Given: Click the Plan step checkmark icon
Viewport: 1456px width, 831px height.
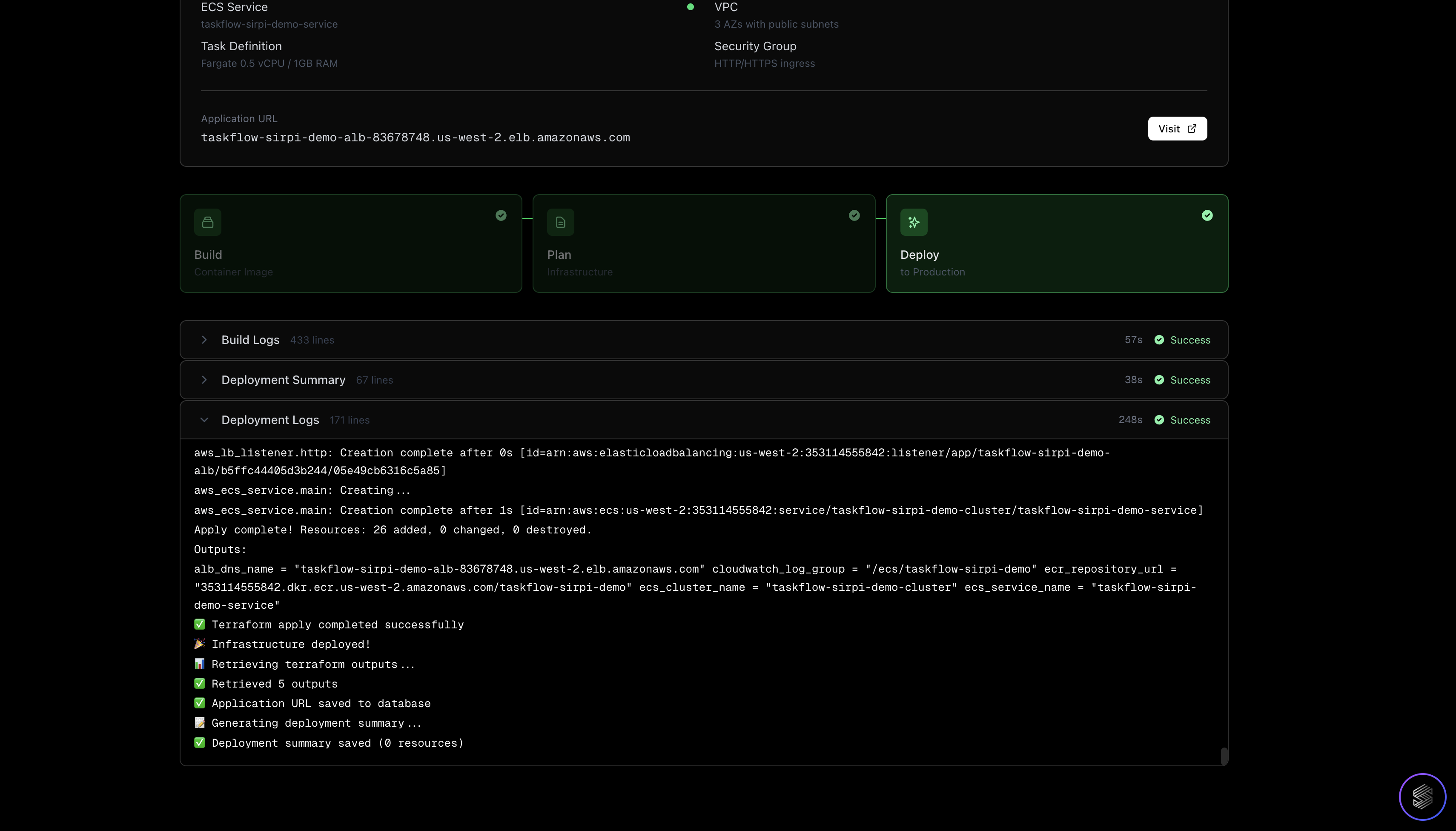Looking at the screenshot, I should (854, 215).
